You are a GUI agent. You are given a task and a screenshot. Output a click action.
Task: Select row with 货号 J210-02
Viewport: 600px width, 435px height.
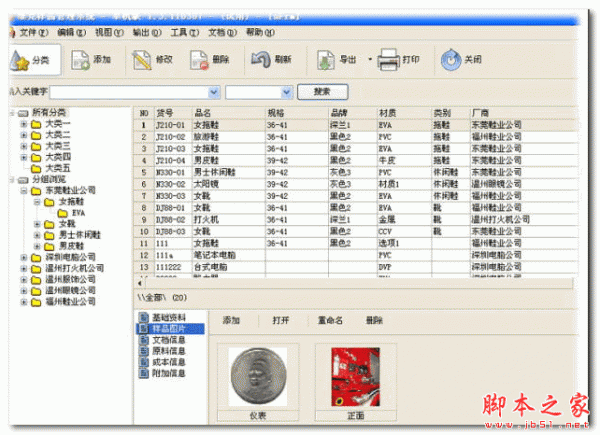[355, 137]
